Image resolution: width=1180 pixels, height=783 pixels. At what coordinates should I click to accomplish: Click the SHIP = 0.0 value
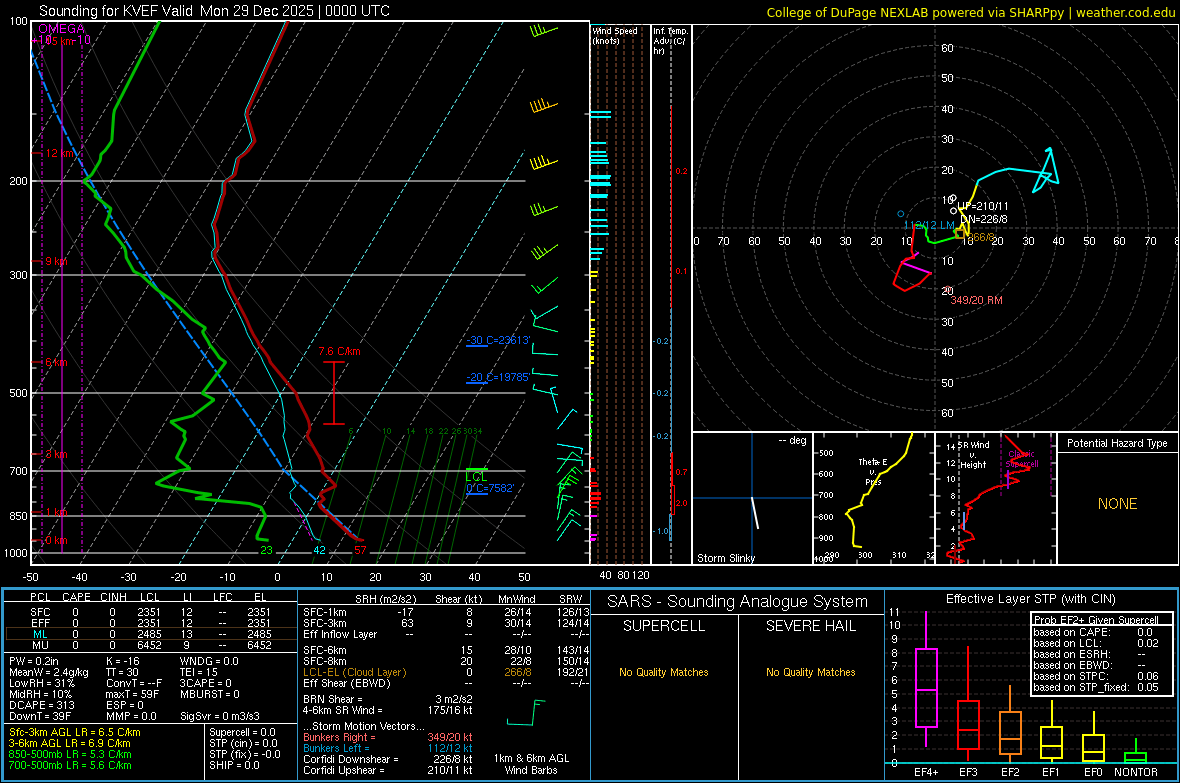click(x=234, y=765)
